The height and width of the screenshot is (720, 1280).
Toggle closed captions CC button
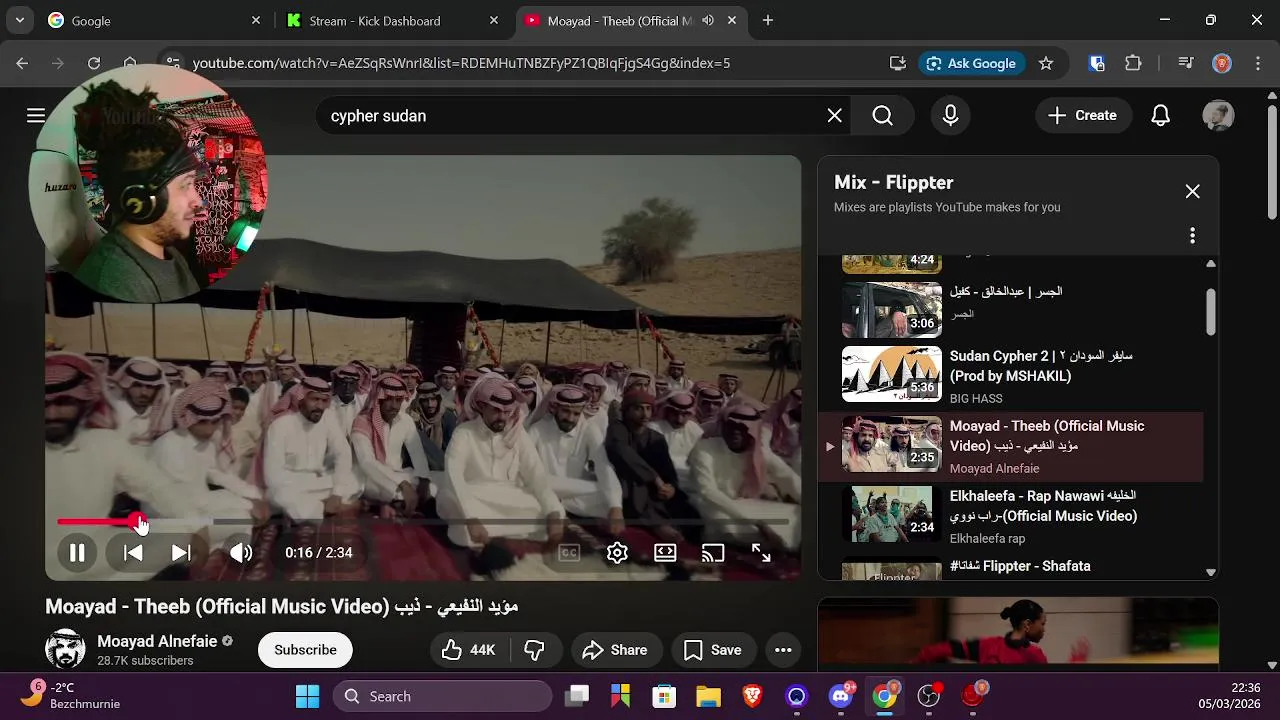pyautogui.click(x=569, y=552)
